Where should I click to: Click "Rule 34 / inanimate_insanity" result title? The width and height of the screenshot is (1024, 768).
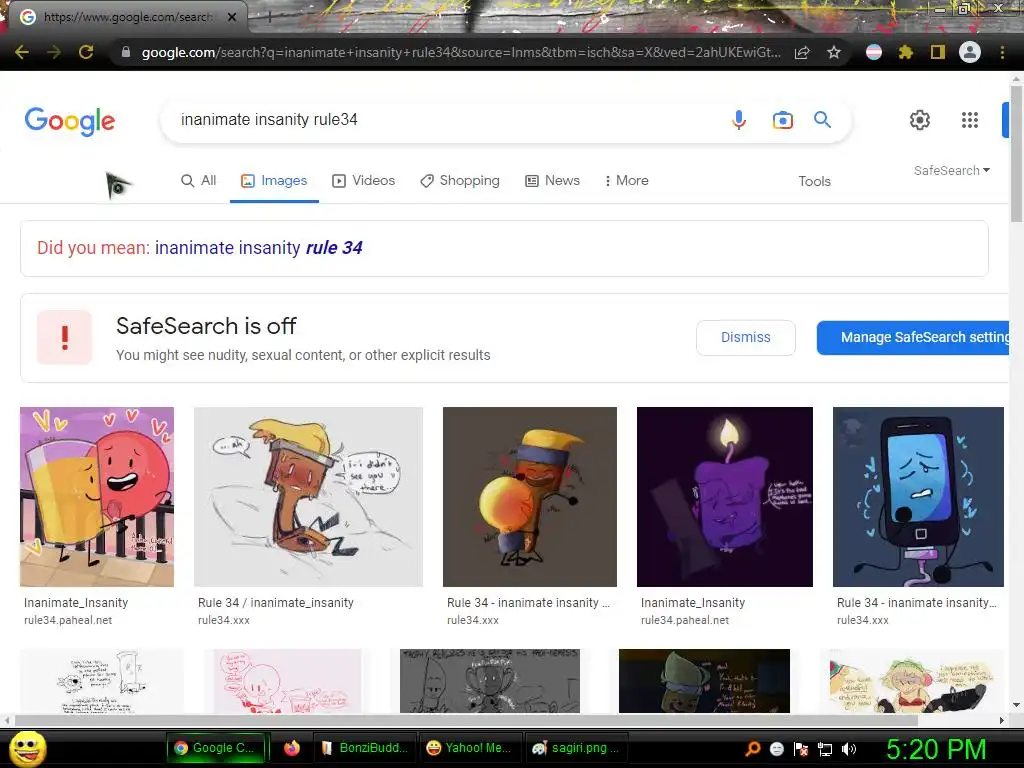point(276,602)
